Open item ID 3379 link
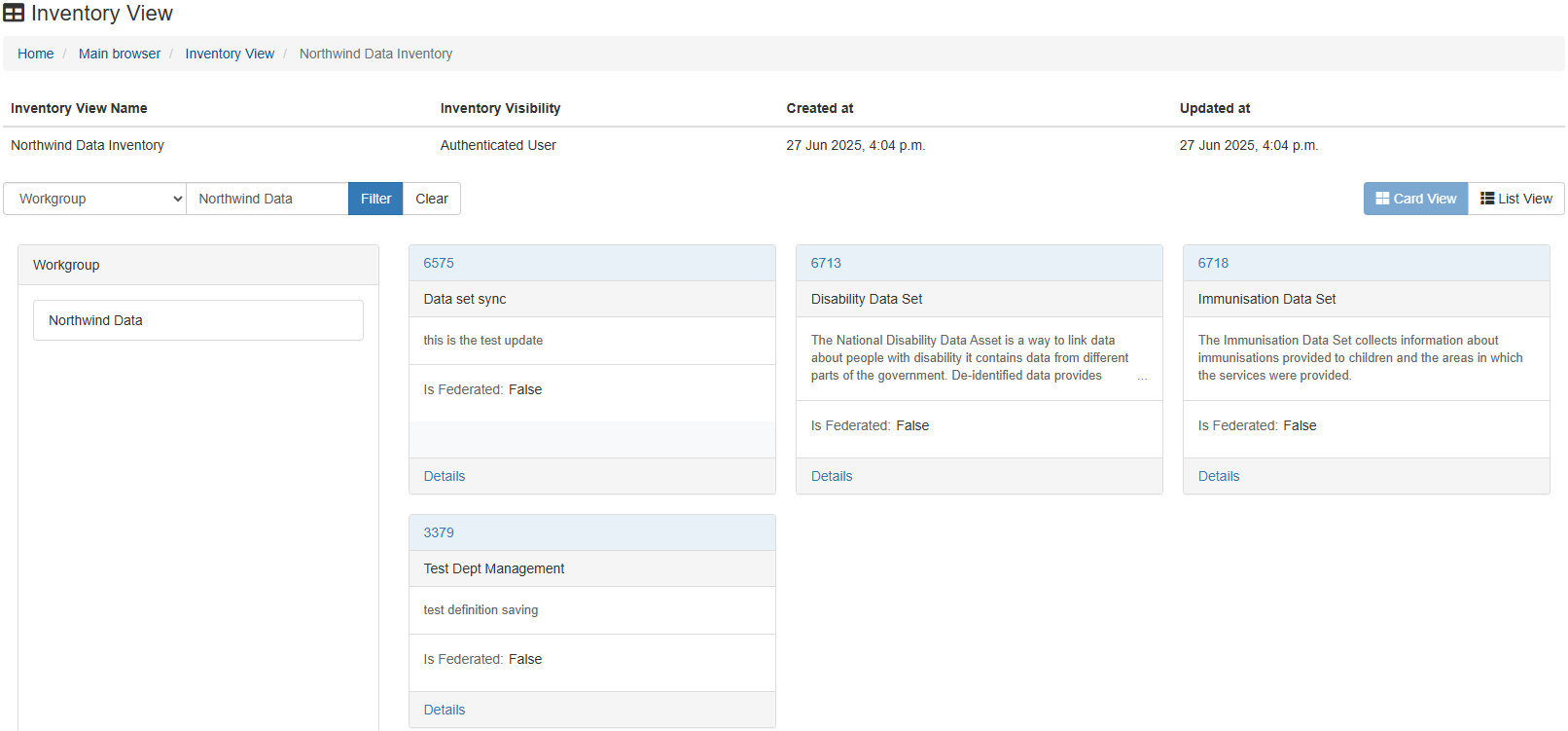Viewport: 1568px width, 731px height. click(x=439, y=532)
